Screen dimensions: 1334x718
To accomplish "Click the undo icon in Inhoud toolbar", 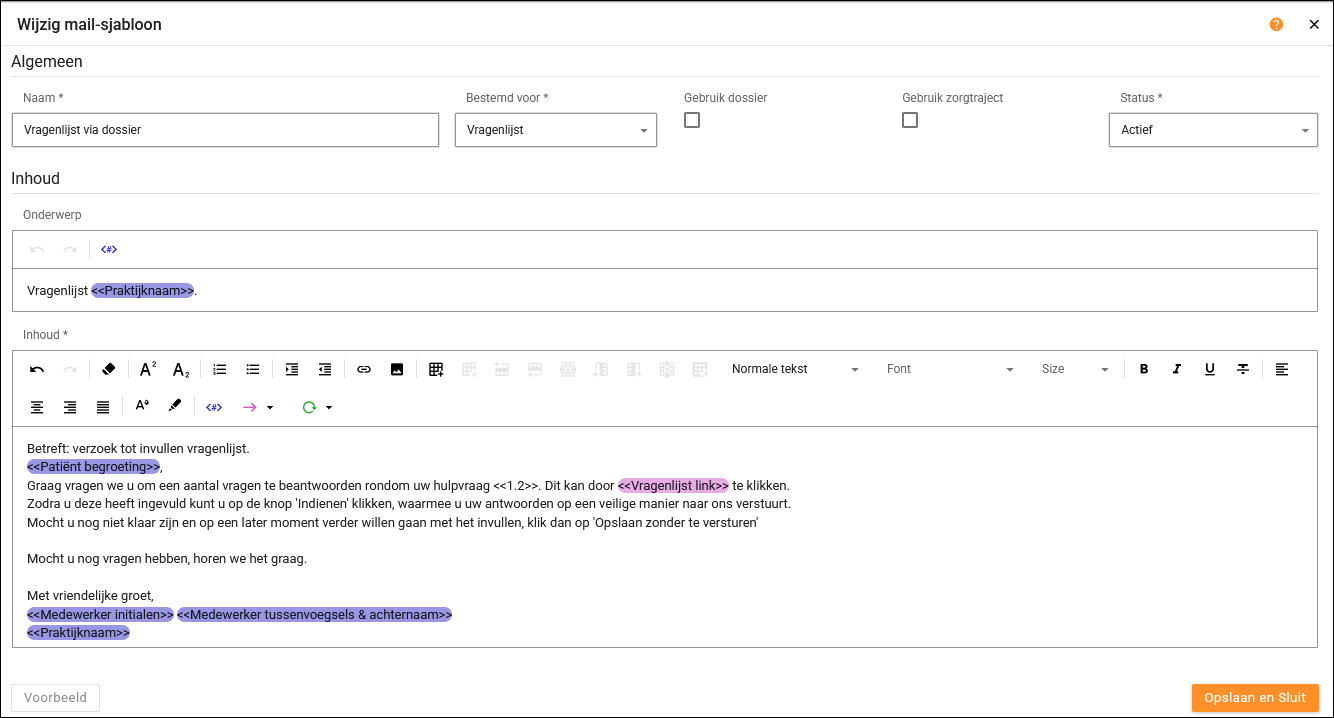I will (37, 370).
